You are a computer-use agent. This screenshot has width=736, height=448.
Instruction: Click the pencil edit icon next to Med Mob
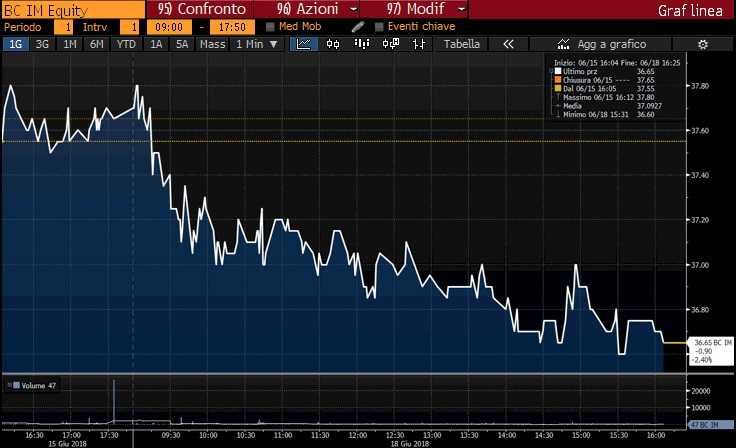pyautogui.click(x=358, y=27)
